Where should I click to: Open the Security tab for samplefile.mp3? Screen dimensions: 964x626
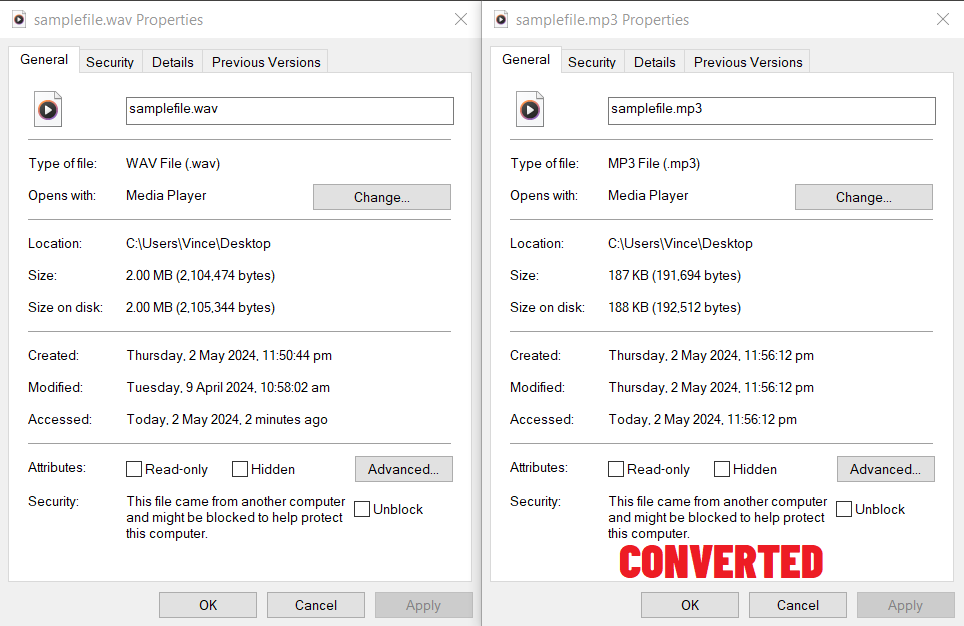tap(592, 61)
